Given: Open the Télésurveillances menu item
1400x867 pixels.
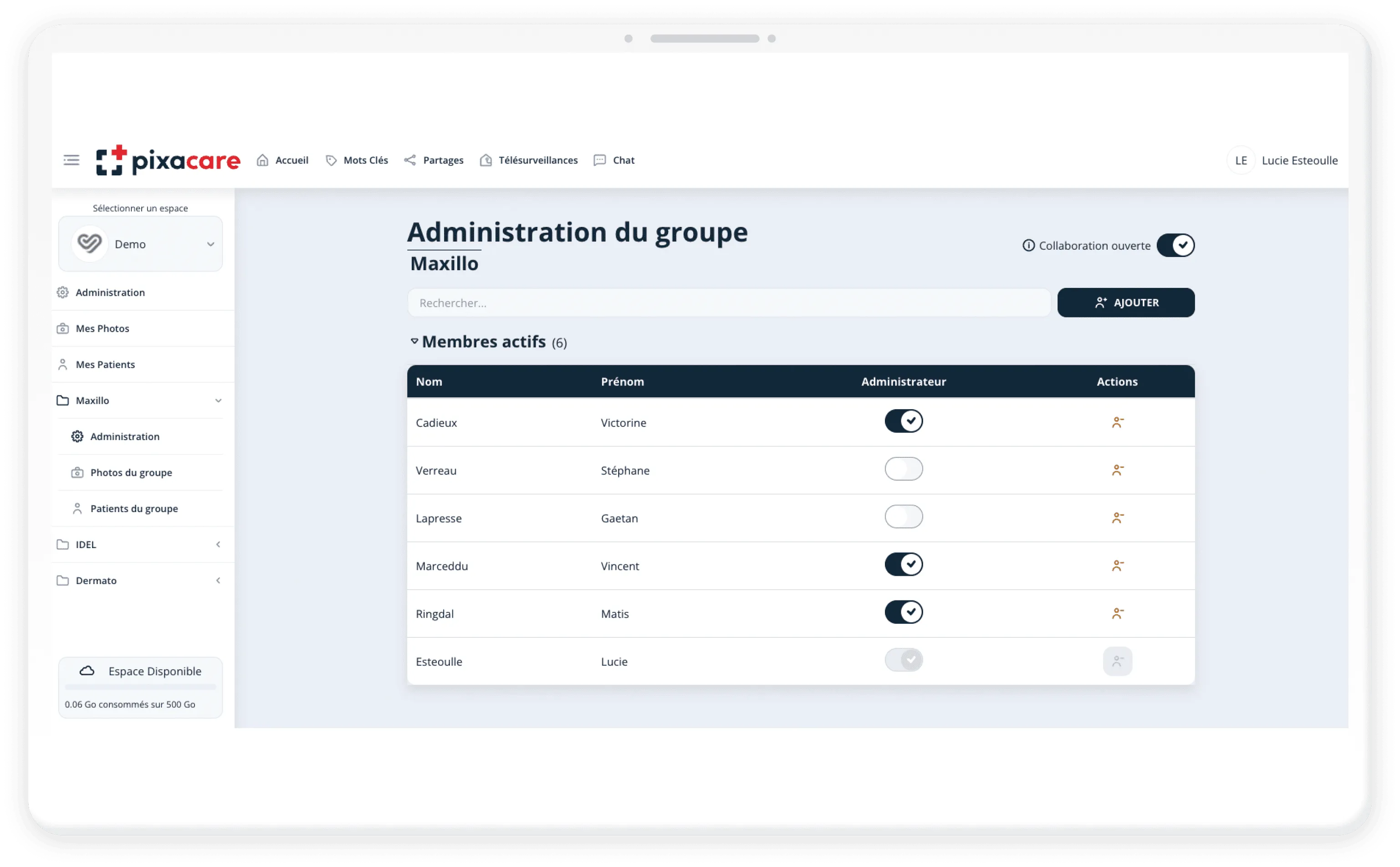Looking at the screenshot, I should tap(529, 160).
